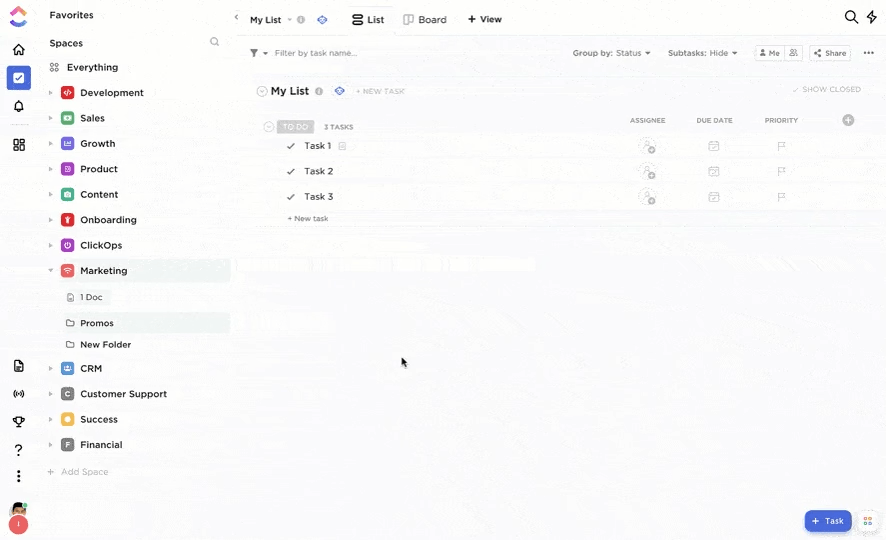
Task: Toggle Show Closed tasks
Action: click(x=827, y=90)
